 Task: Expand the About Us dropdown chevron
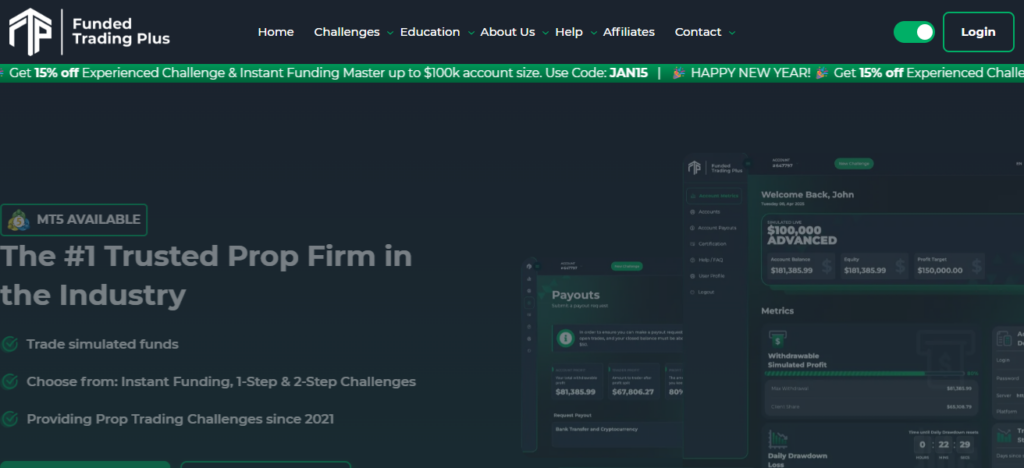(x=545, y=33)
